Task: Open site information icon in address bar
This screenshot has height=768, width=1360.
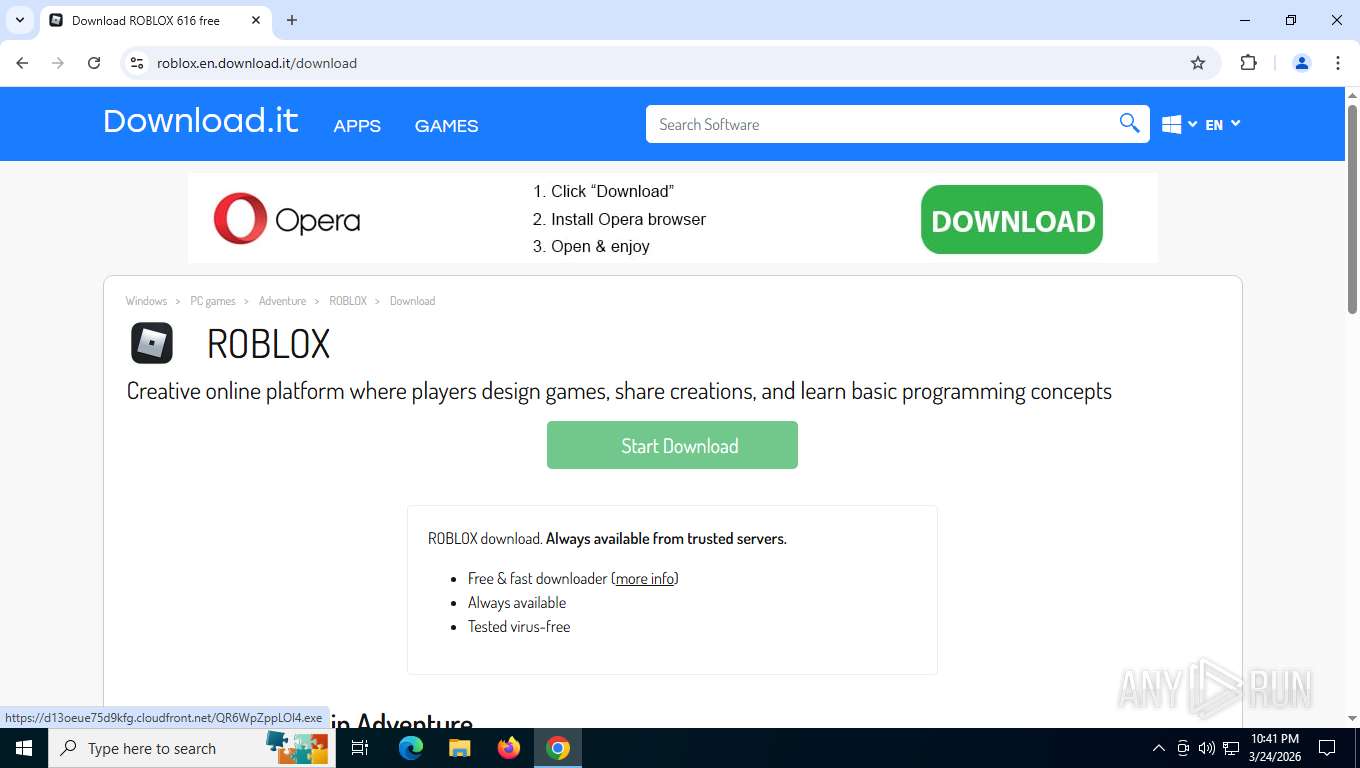Action: 137,63
